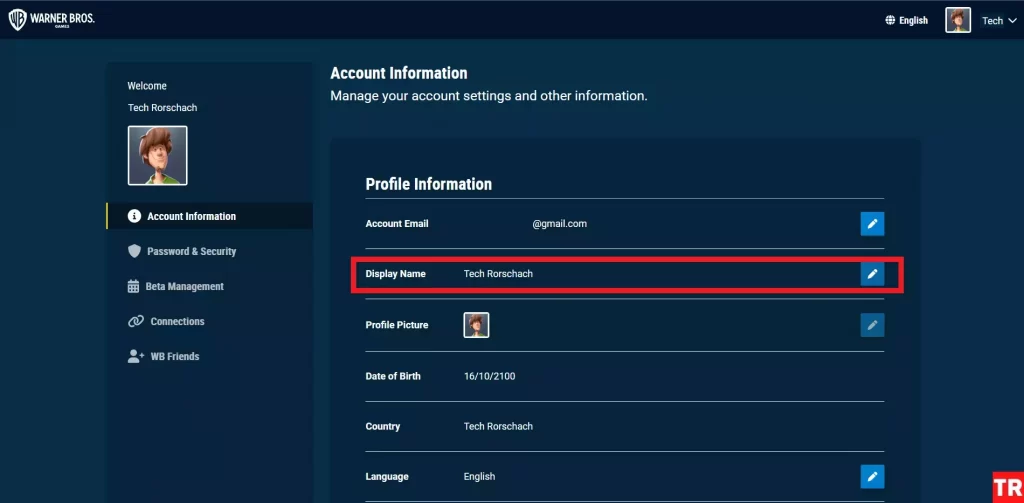Open the English language selector in header

(x=906, y=20)
